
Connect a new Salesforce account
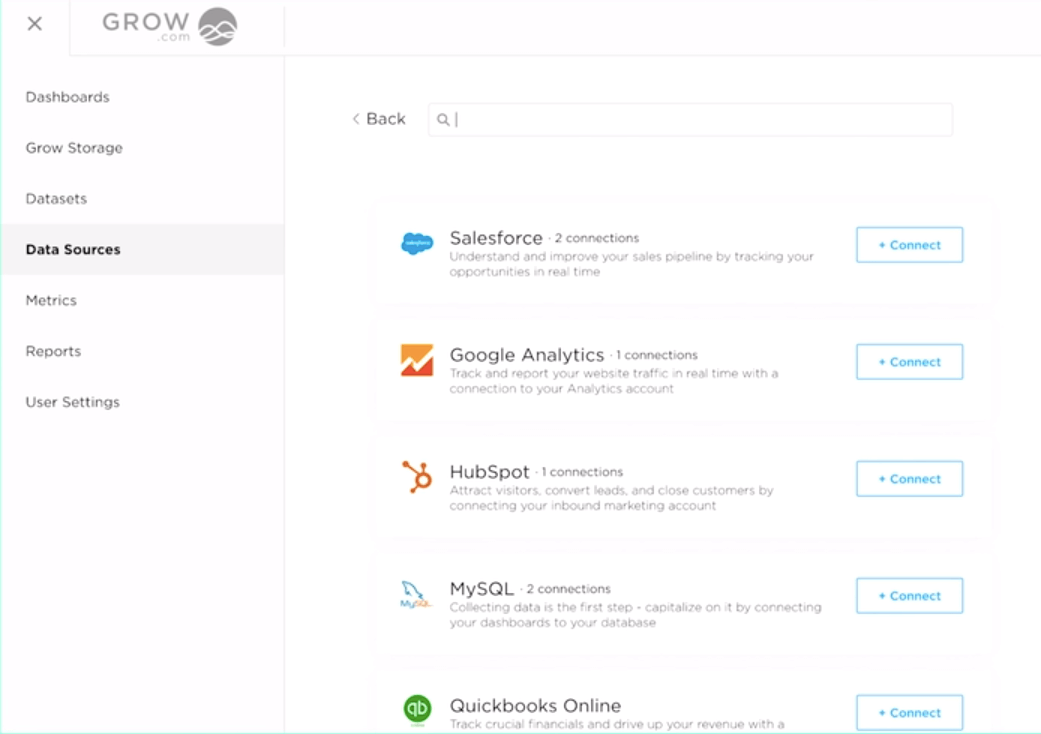click(x=908, y=244)
